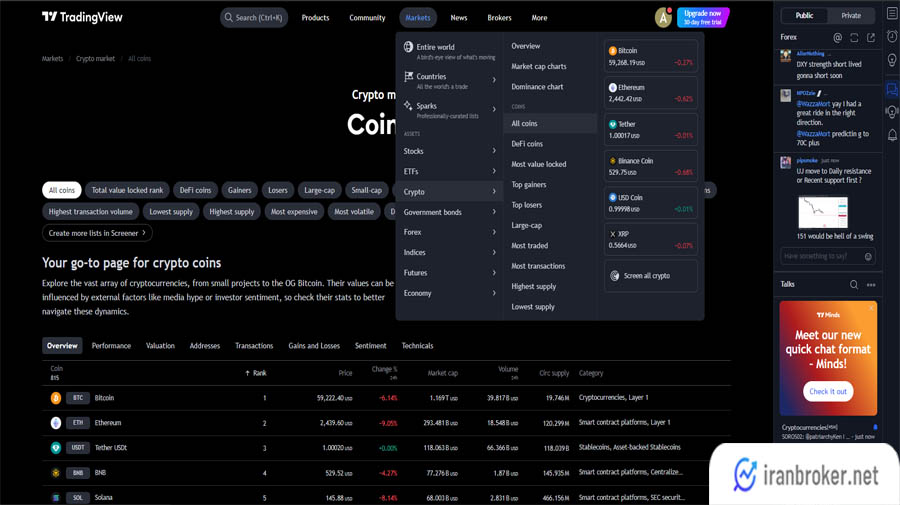Click Create more lists in Screener

[x=98, y=233]
